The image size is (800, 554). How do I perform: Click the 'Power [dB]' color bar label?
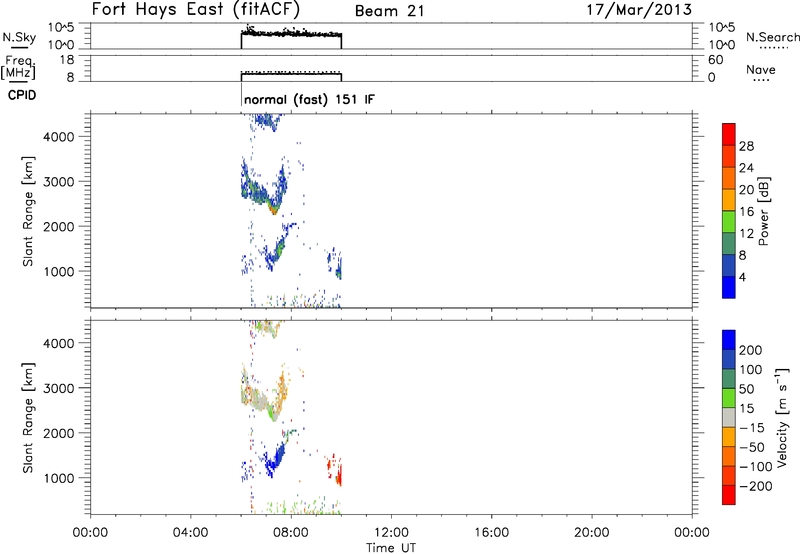click(763, 211)
